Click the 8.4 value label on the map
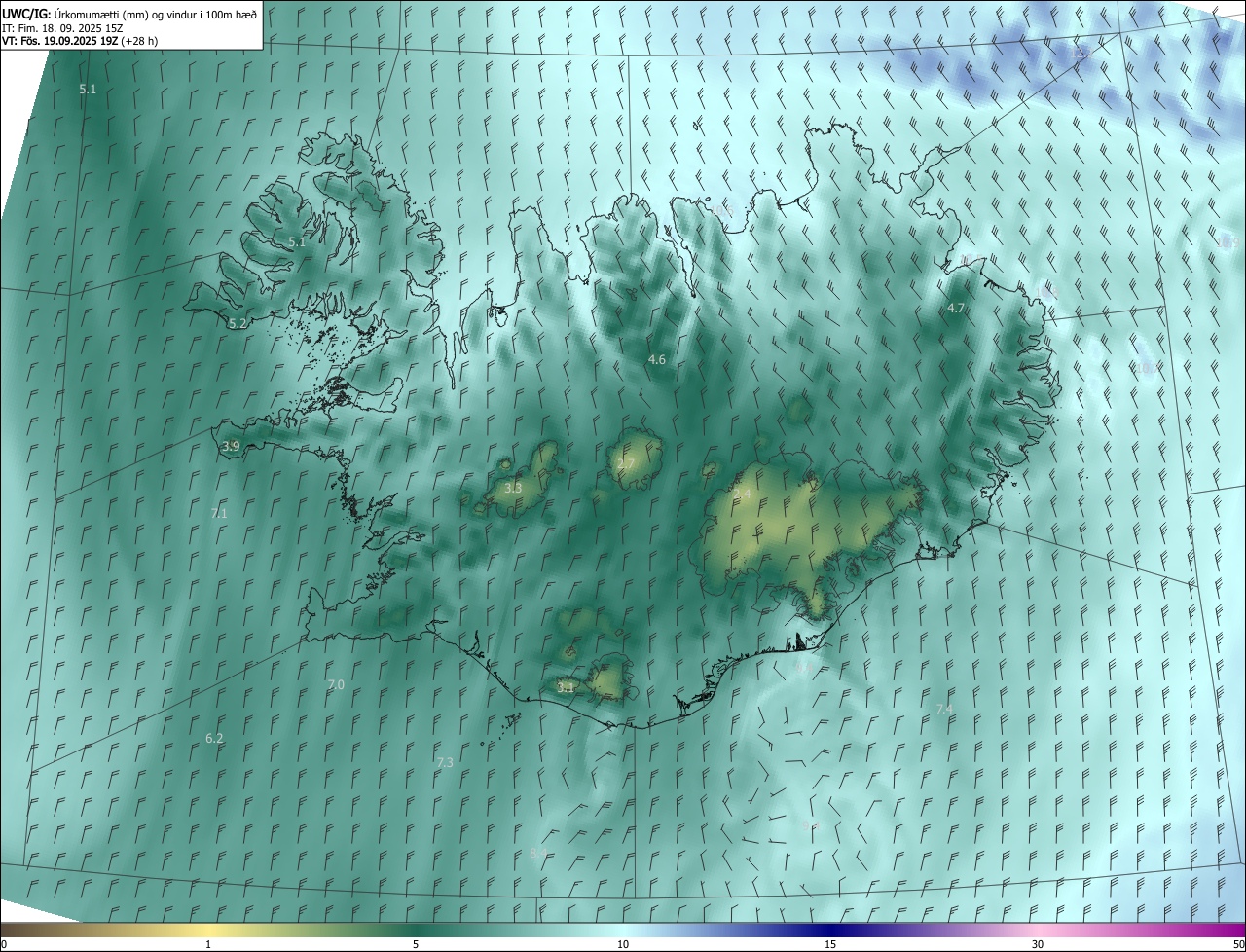 point(538,853)
